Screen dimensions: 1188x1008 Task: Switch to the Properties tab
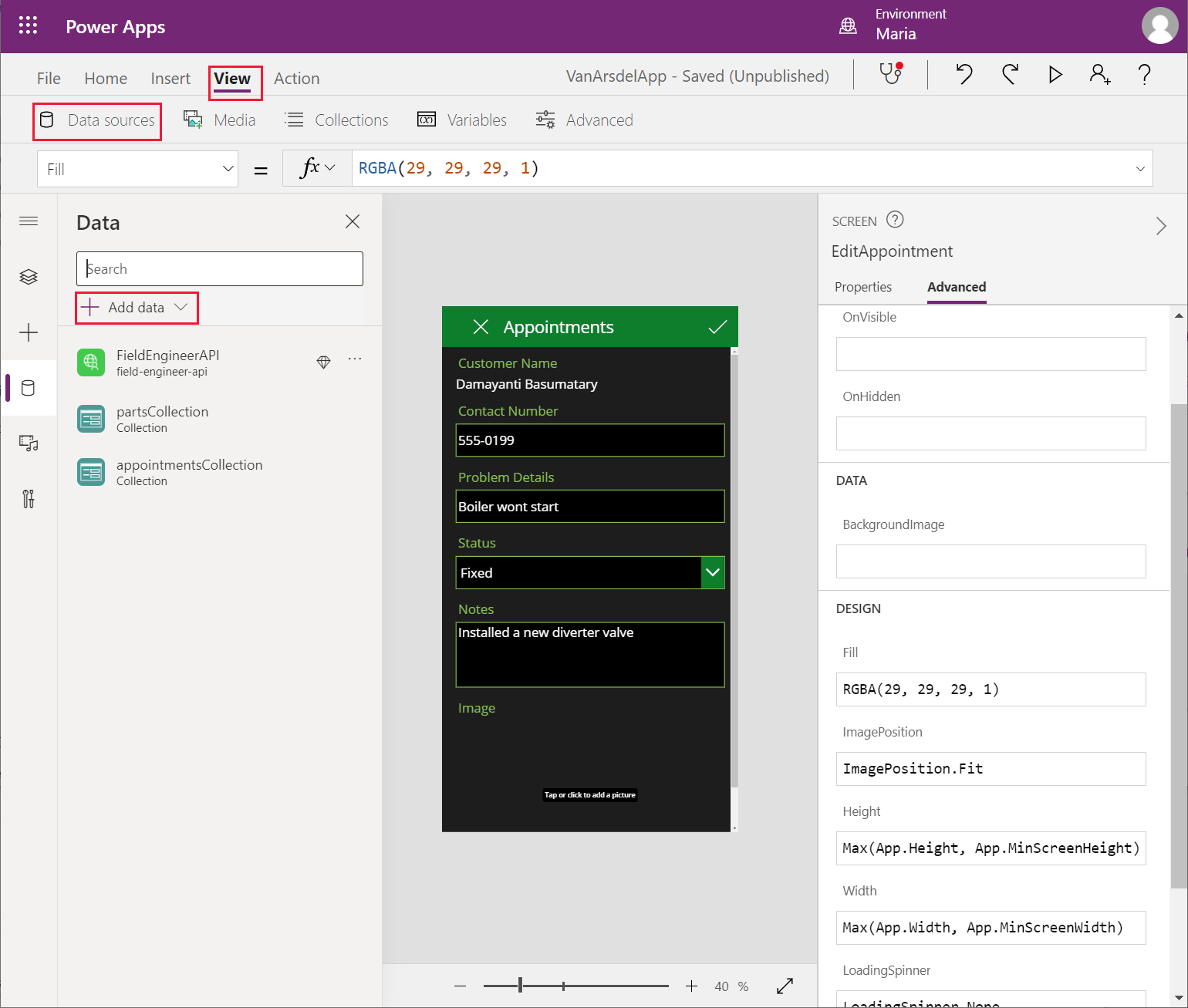click(x=863, y=287)
